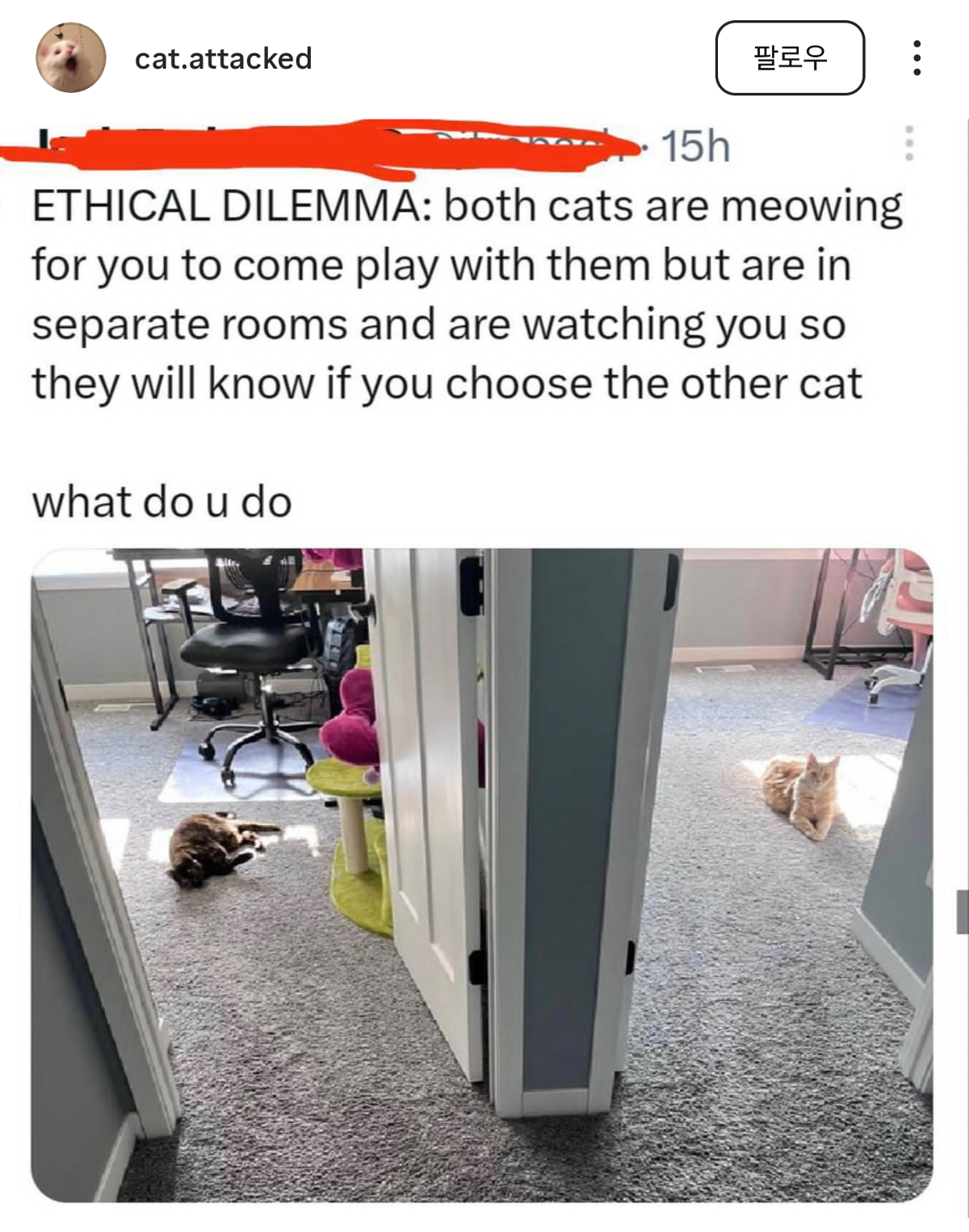Open the cat.attacked profile avatar
The height and width of the screenshot is (1232, 969).
pos(71,57)
